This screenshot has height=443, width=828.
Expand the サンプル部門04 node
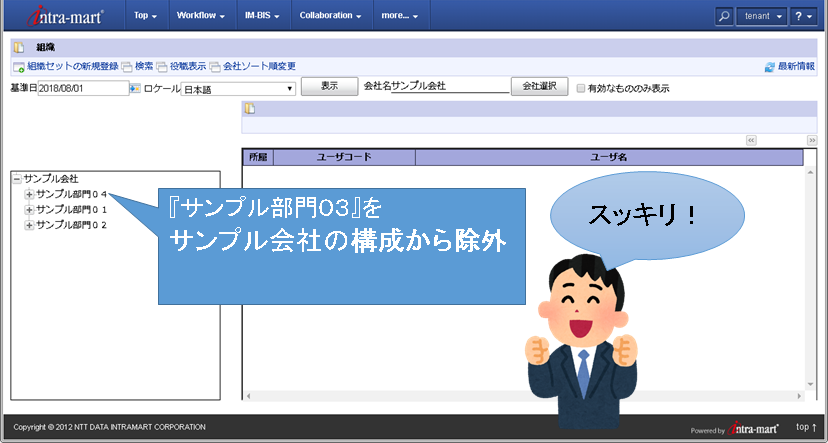29,195
